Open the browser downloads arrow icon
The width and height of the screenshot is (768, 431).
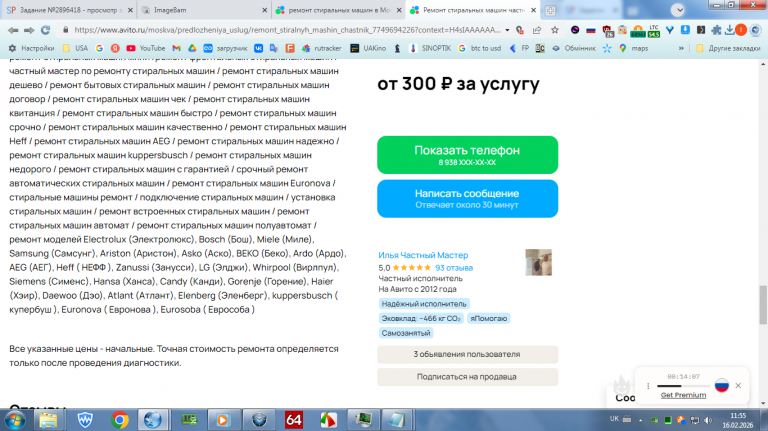click(x=729, y=30)
